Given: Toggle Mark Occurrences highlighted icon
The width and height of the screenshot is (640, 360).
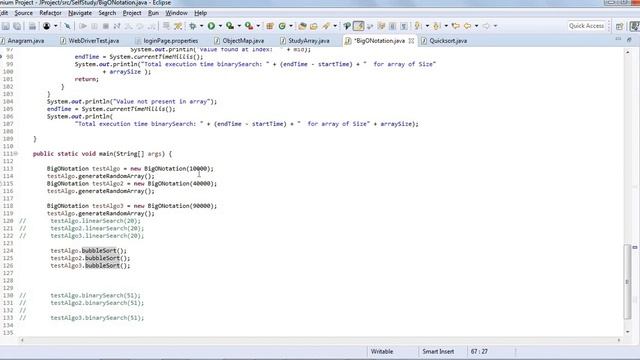Looking at the screenshot, I should point(358,26).
